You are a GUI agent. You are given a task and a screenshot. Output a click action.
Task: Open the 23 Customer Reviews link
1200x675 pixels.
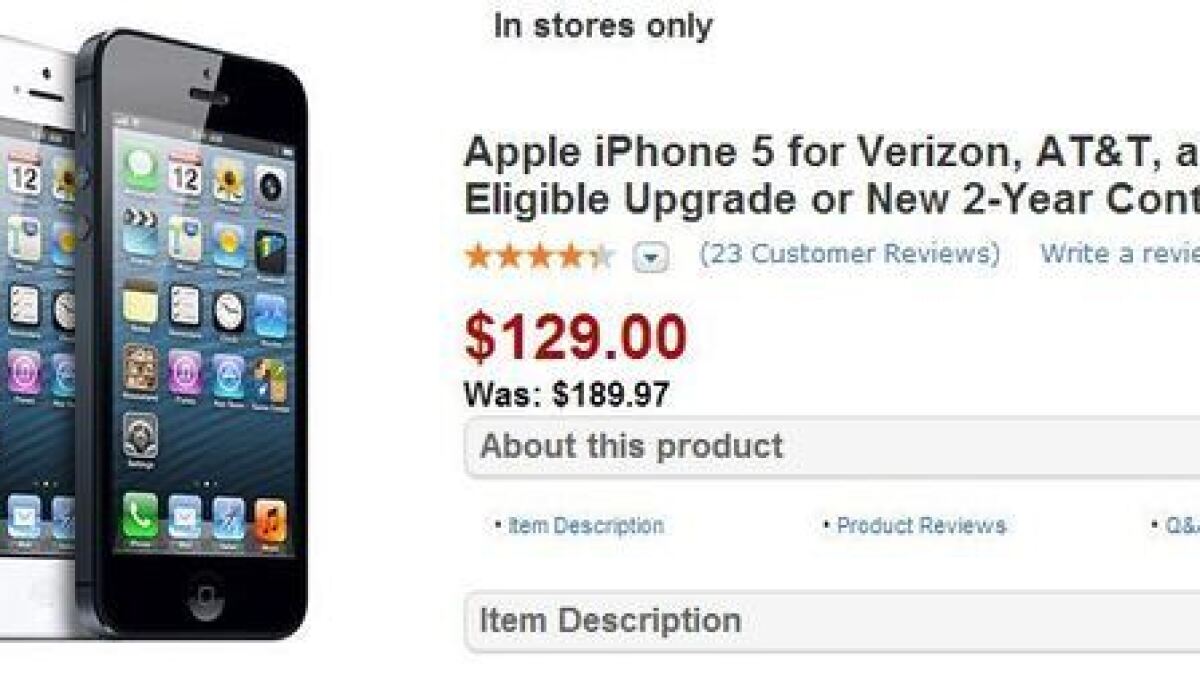click(x=849, y=253)
